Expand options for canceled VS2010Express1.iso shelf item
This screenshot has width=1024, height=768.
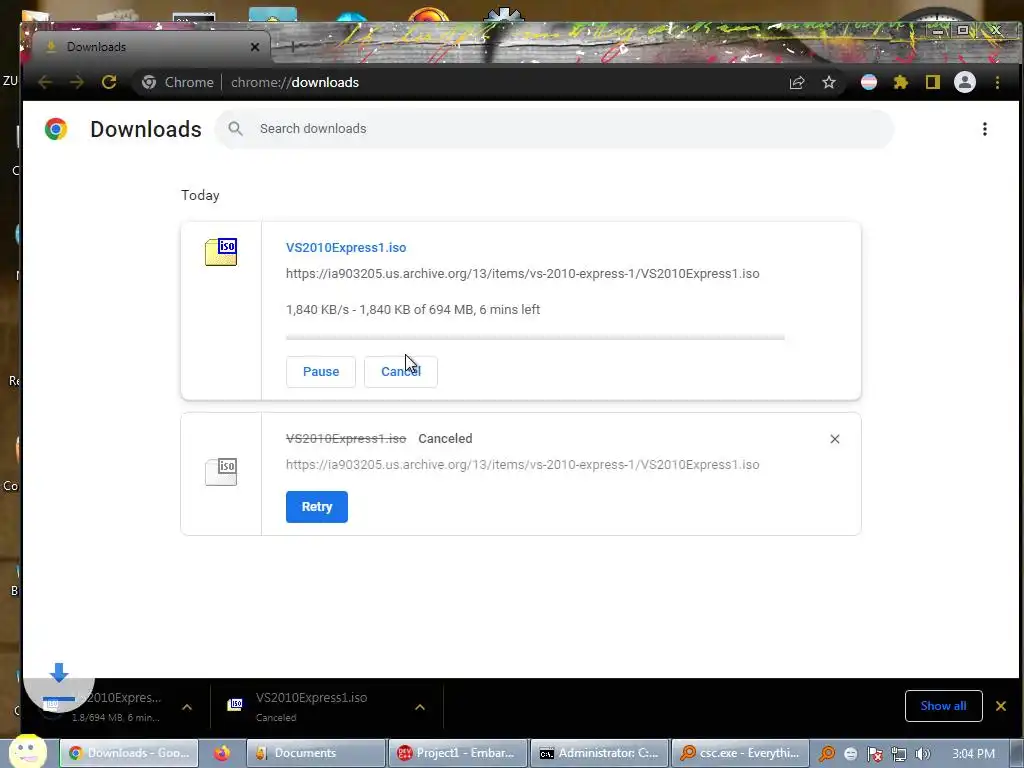420,707
